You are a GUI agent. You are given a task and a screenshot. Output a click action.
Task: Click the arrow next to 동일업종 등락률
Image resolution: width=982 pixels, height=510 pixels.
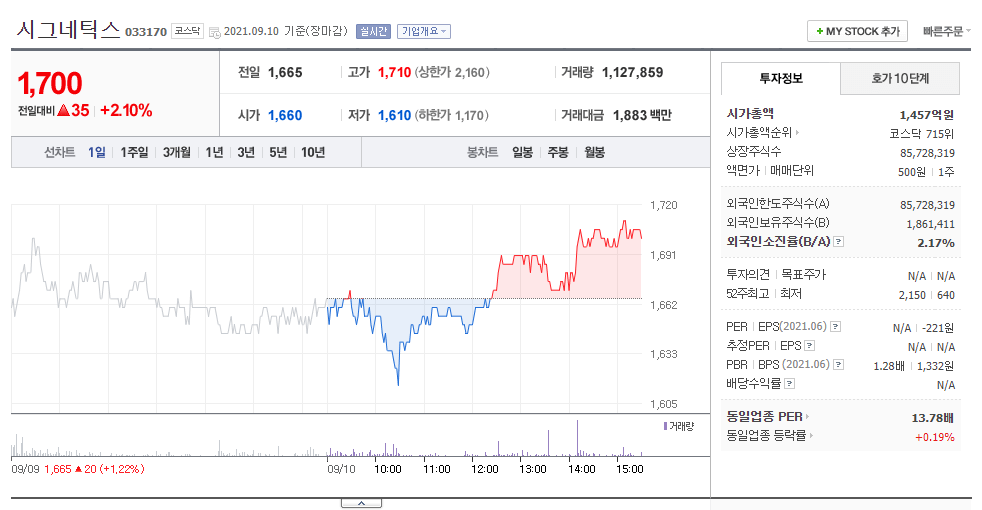(x=811, y=435)
